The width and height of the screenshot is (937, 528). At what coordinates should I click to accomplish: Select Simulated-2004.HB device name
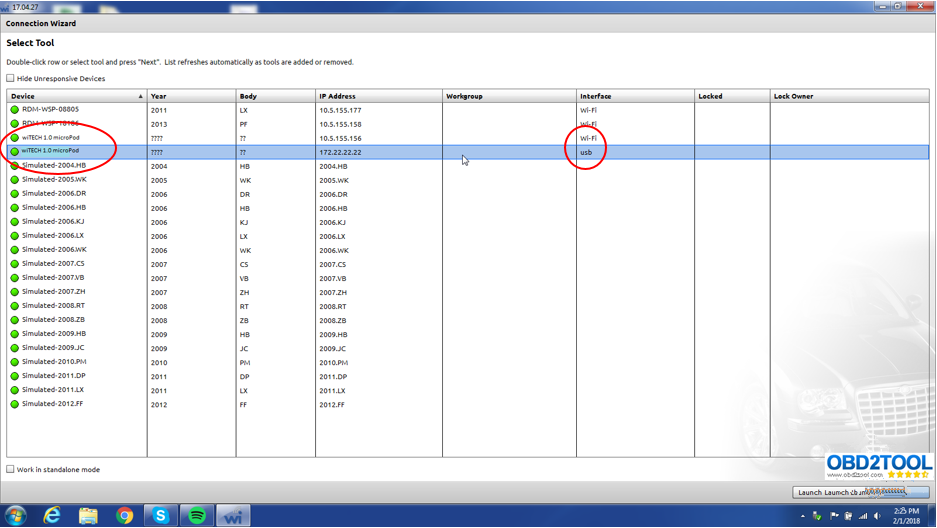54,165
